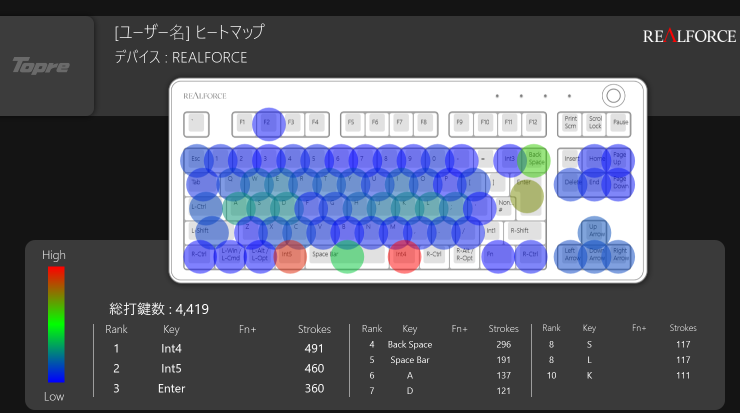Select the Int3 key on the keyboard
This screenshot has height=413, width=740.
pos(509,160)
